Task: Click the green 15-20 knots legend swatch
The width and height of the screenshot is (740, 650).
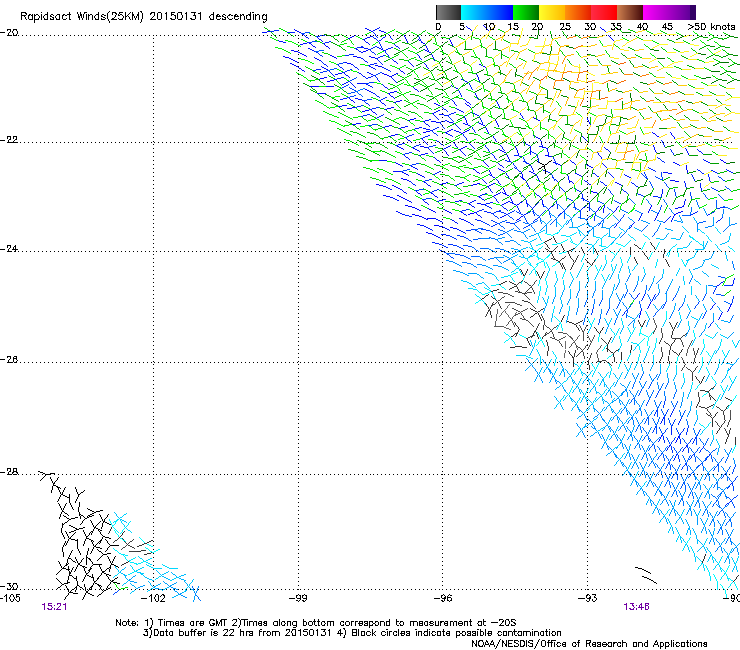Action: (526, 12)
